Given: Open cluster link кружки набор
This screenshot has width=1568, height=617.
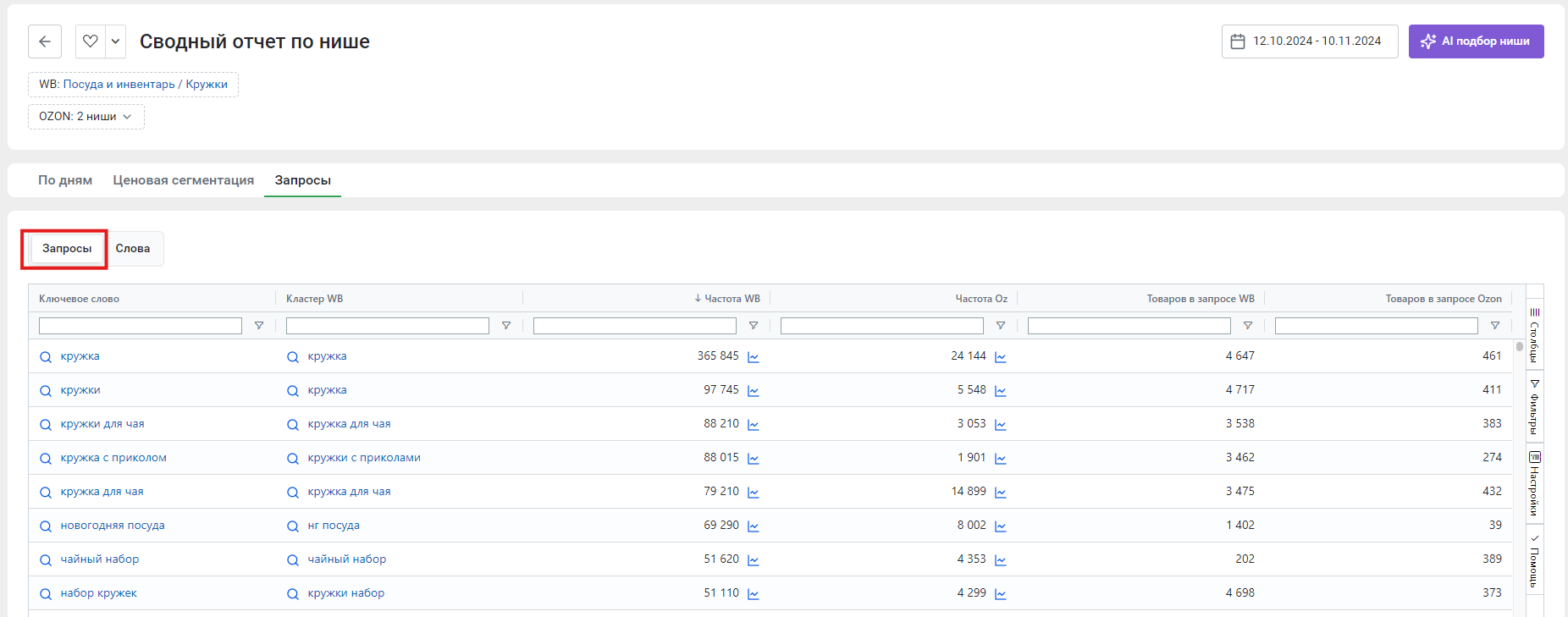Looking at the screenshot, I should [346, 593].
